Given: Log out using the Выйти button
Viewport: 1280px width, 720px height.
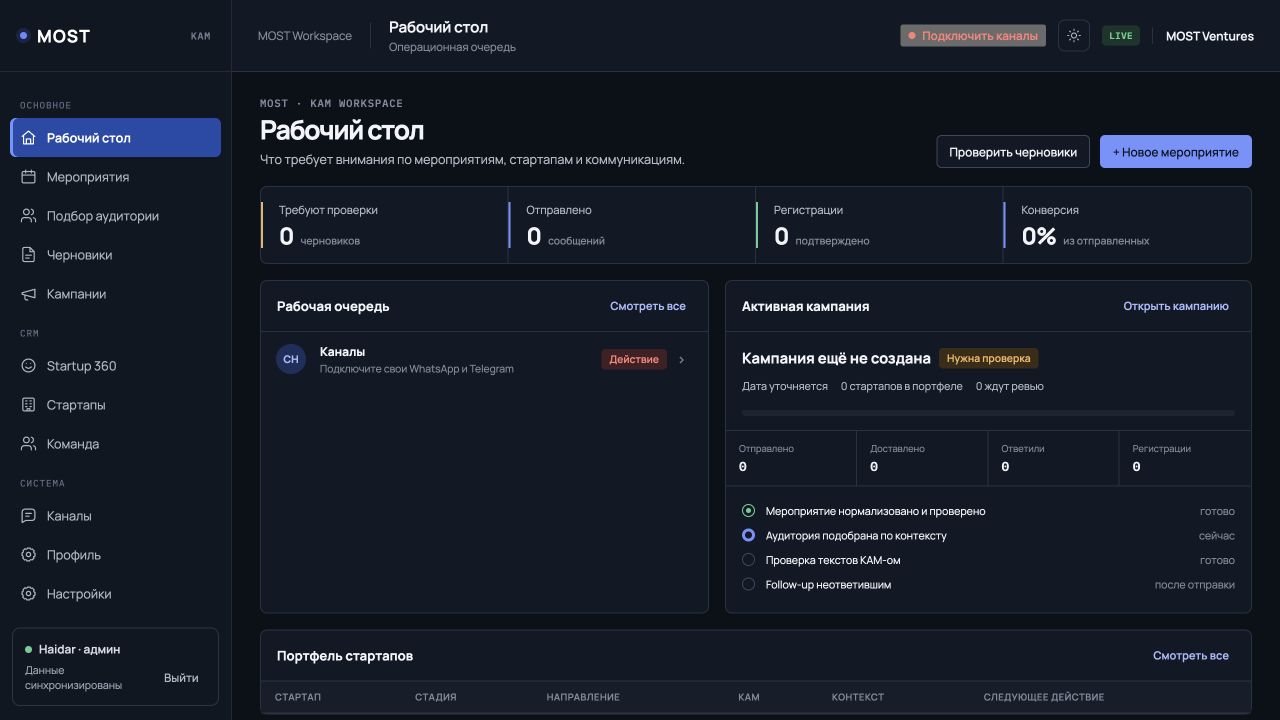Looking at the screenshot, I should pyautogui.click(x=181, y=678).
